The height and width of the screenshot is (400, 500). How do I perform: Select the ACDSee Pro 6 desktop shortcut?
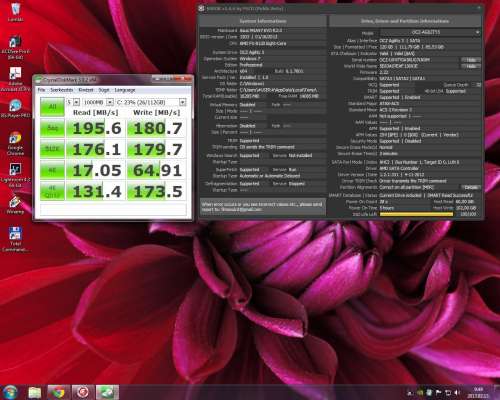[15, 47]
